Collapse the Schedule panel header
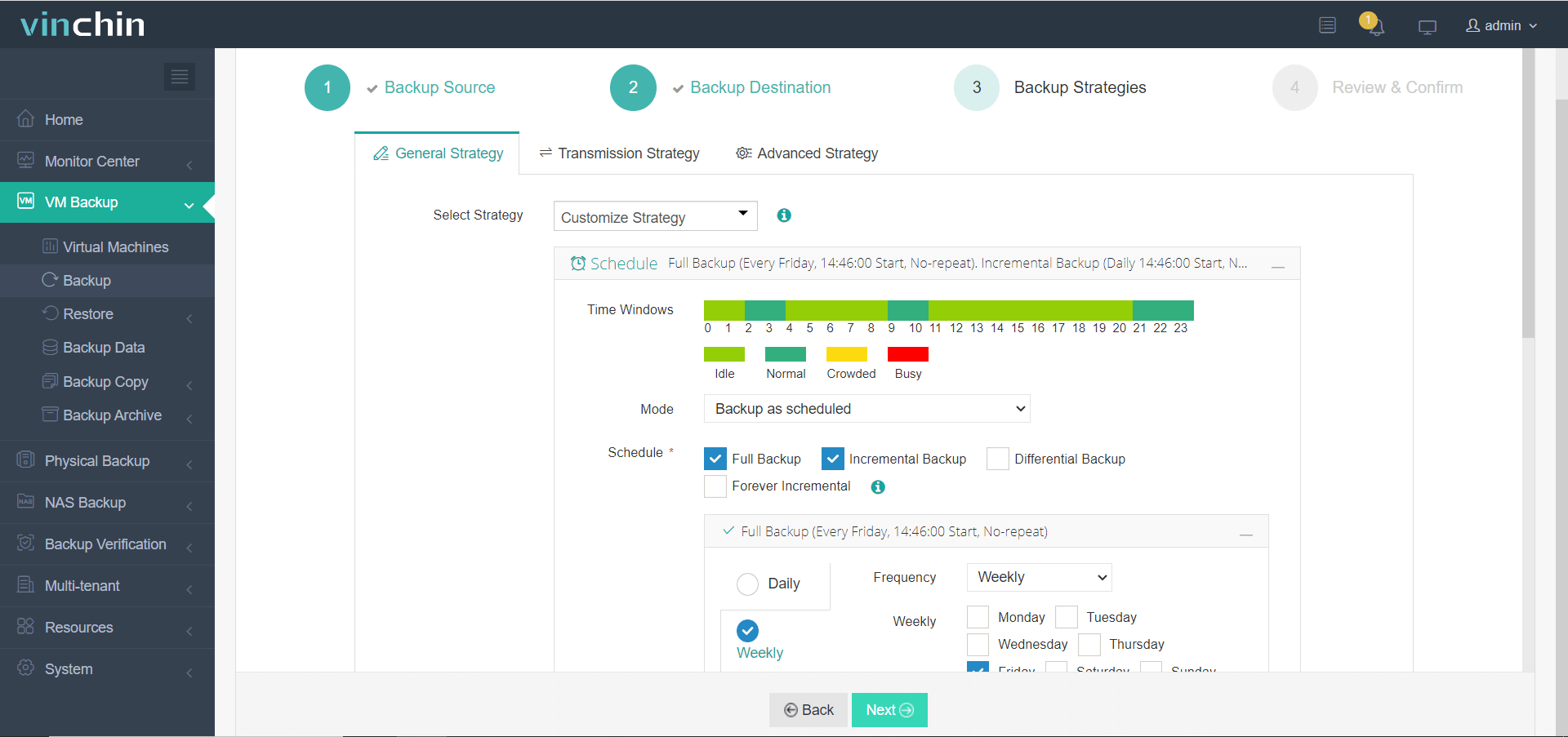The width and height of the screenshot is (1568, 737). pyautogui.click(x=1278, y=265)
